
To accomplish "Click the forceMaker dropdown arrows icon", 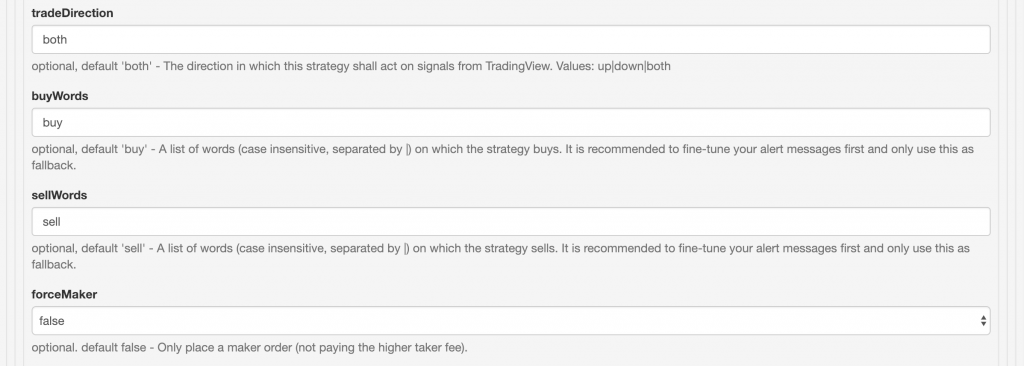I will [983, 321].
